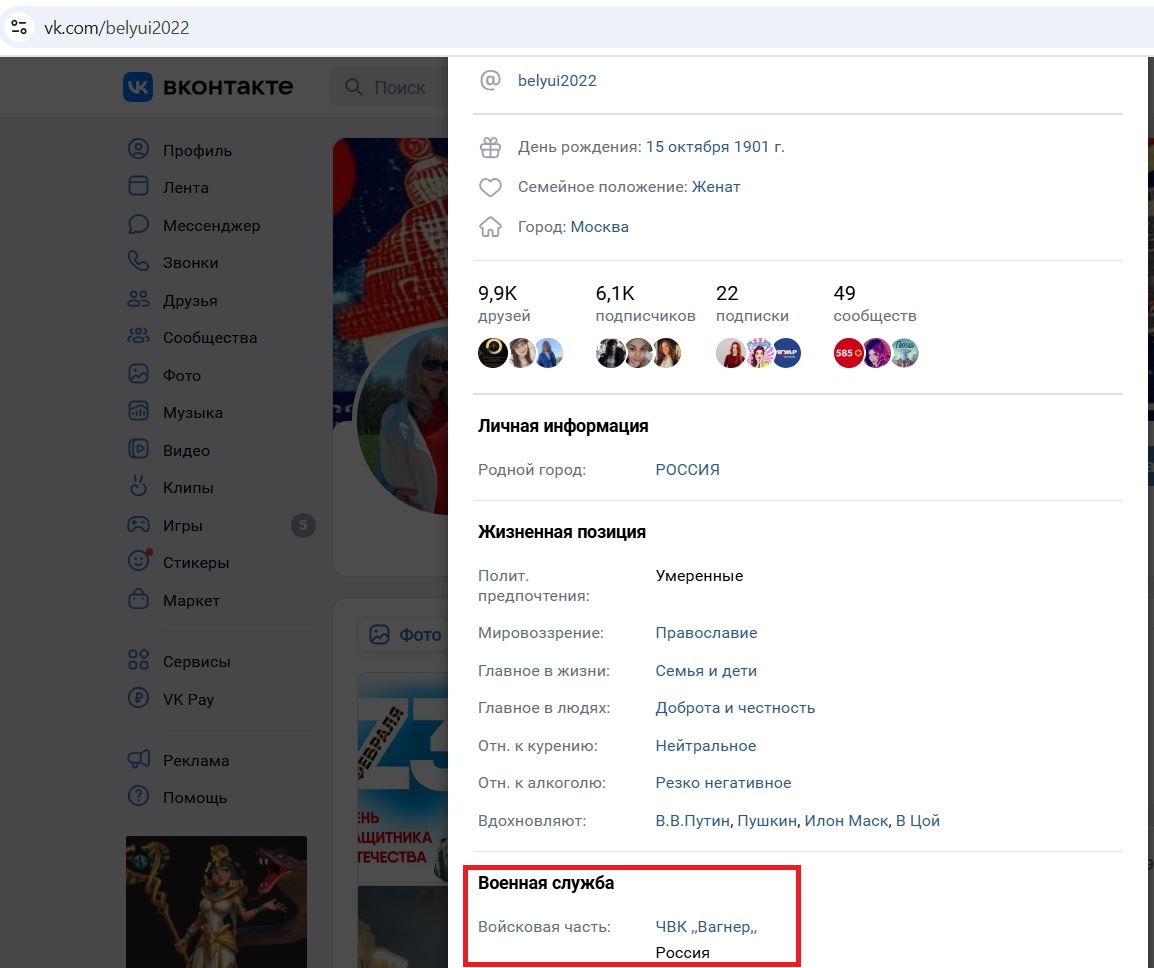
Task: Click the Звонки phone icon
Action: (138, 261)
